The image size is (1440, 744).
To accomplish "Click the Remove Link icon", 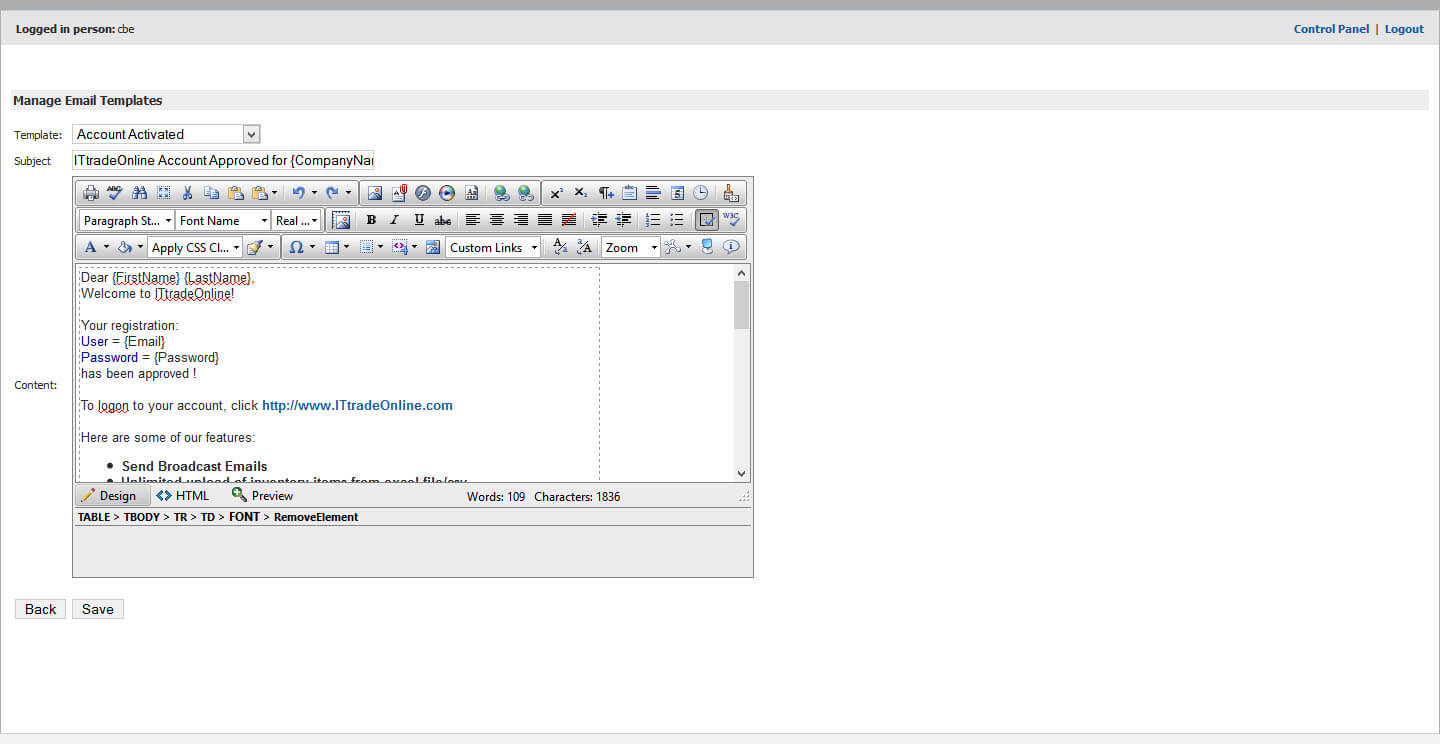I will 526,193.
